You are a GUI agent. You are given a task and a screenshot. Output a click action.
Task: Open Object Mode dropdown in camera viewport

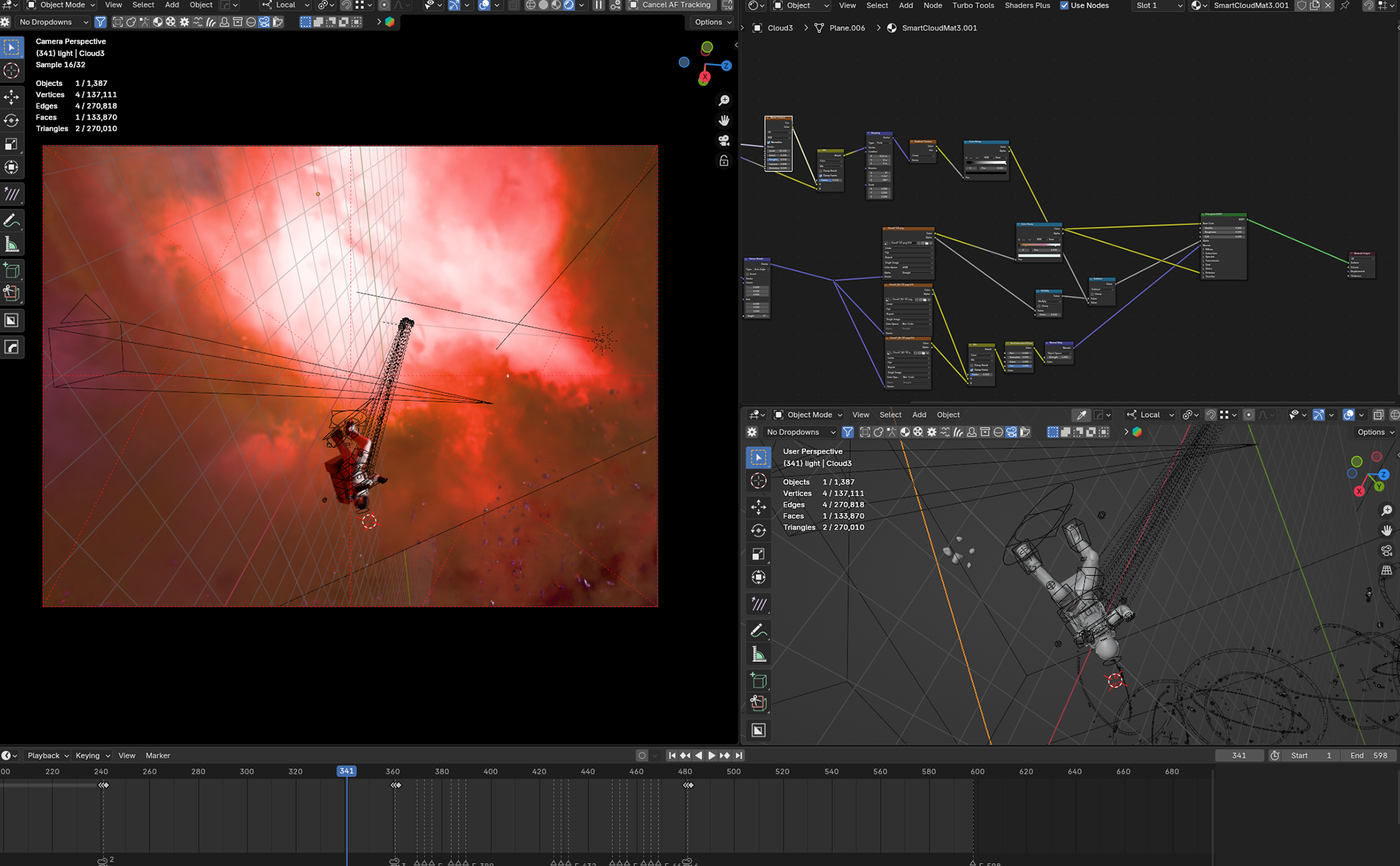(x=61, y=5)
